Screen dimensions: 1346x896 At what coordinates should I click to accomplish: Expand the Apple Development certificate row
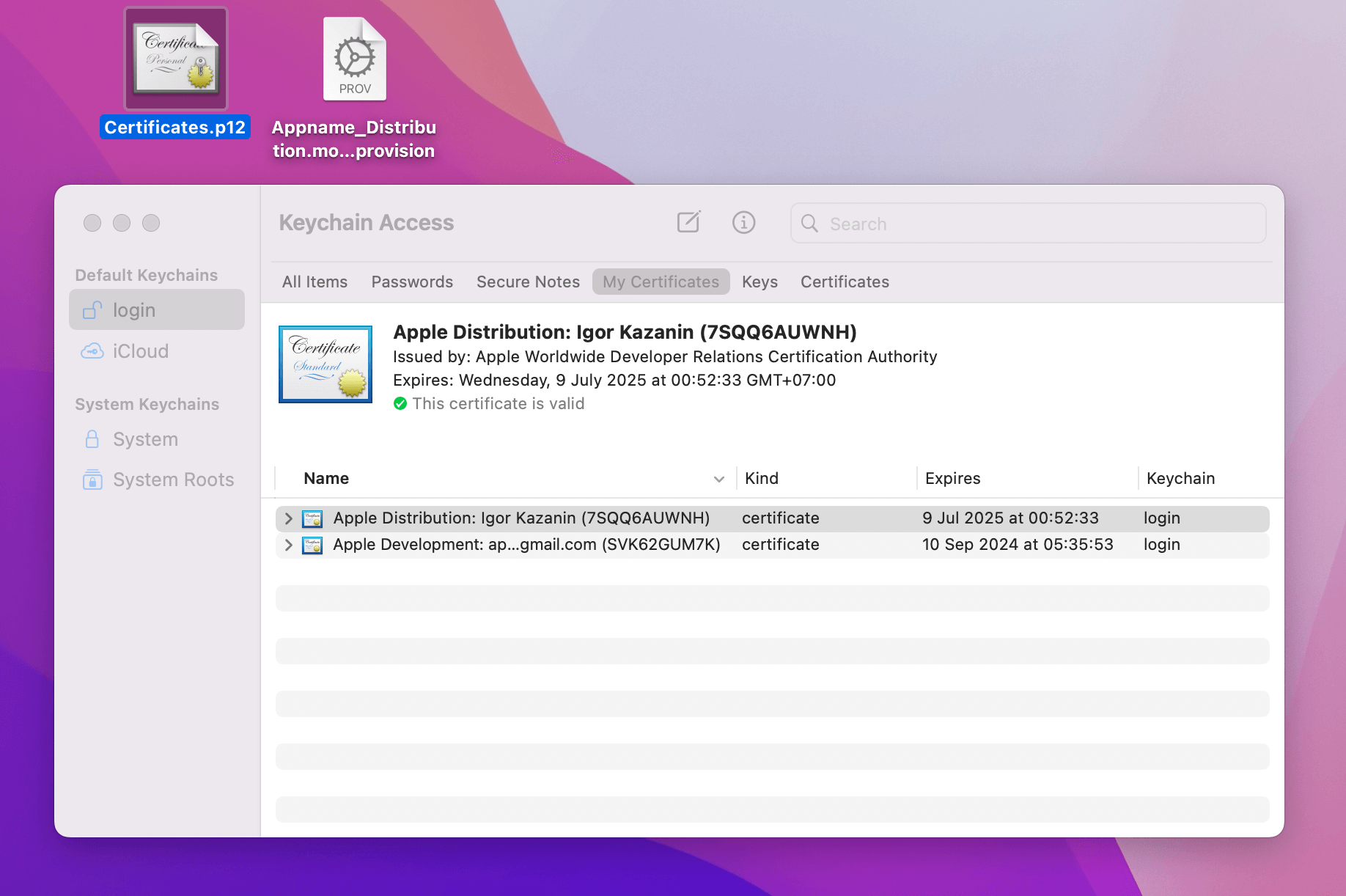click(x=288, y=545)
